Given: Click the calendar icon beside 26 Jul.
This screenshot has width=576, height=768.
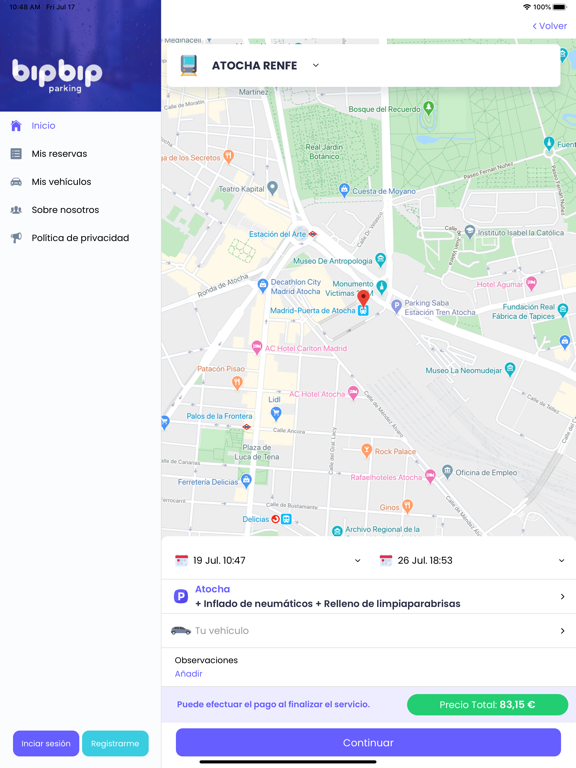Looking at the screenshot, I should [x=386, y=560].
